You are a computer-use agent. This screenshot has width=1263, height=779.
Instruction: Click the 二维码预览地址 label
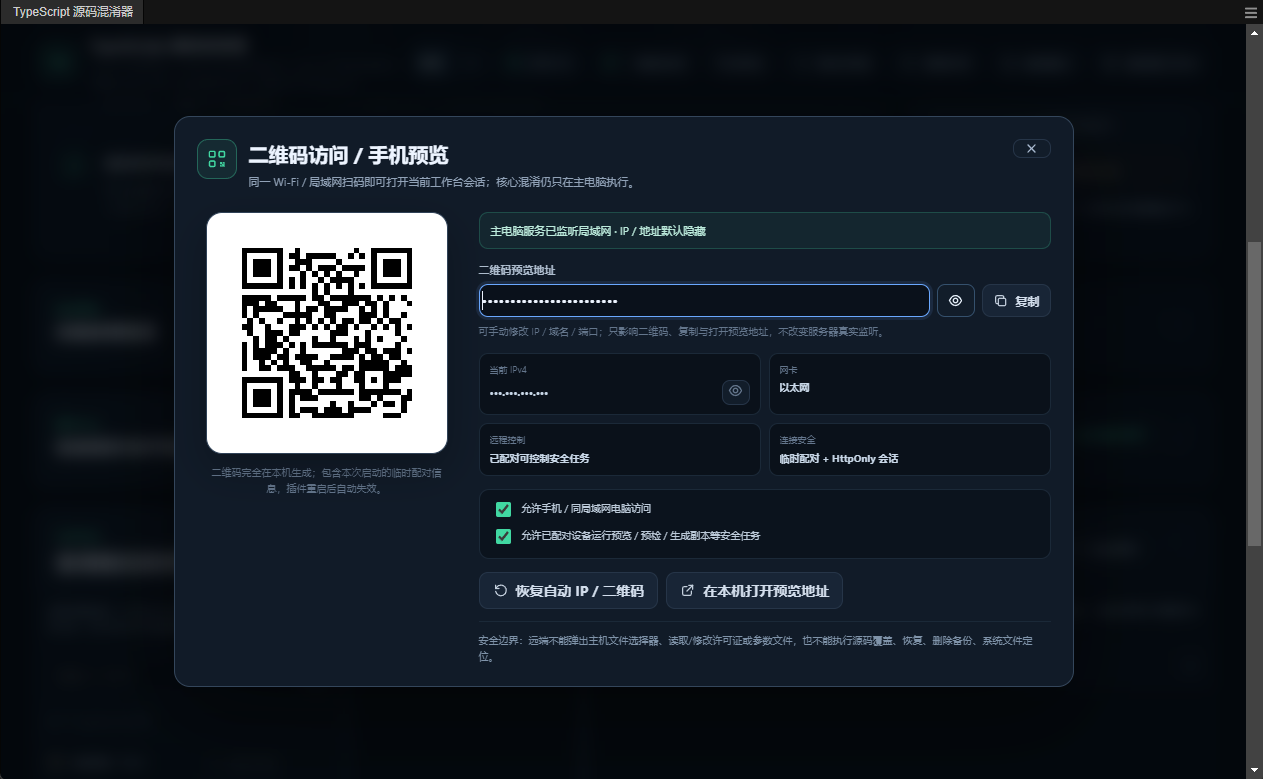517,270
